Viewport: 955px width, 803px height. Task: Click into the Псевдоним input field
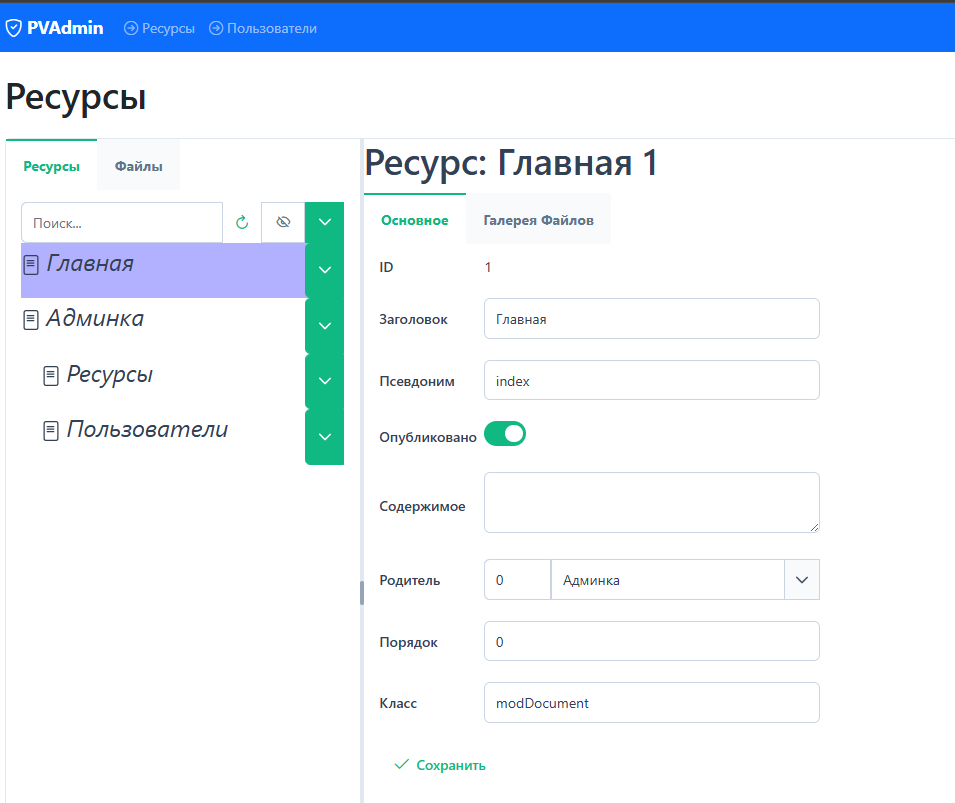(651, 381)
